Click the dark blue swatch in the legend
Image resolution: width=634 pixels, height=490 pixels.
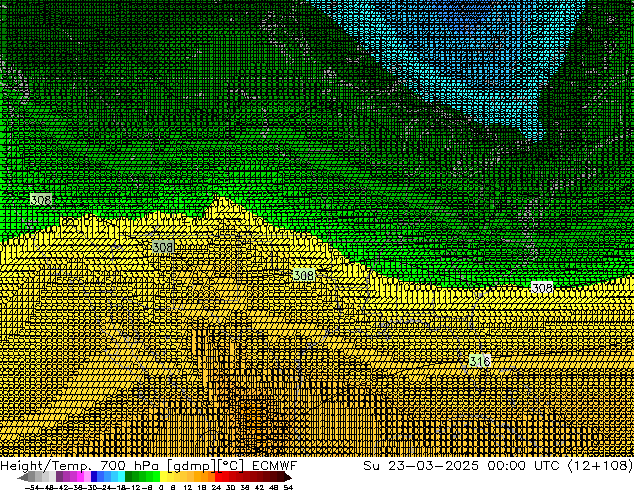click(x=94, y=477)
